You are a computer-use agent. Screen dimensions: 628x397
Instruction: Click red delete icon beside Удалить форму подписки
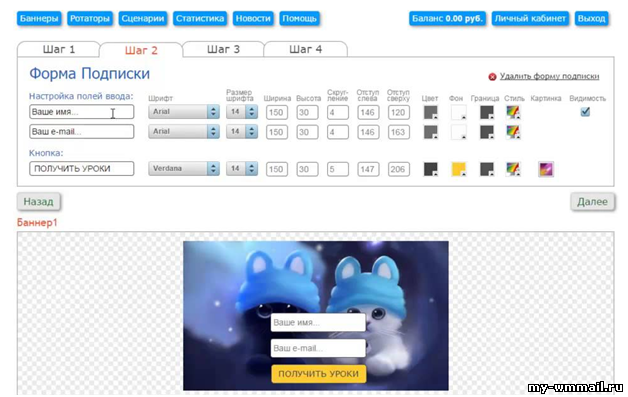492,77
